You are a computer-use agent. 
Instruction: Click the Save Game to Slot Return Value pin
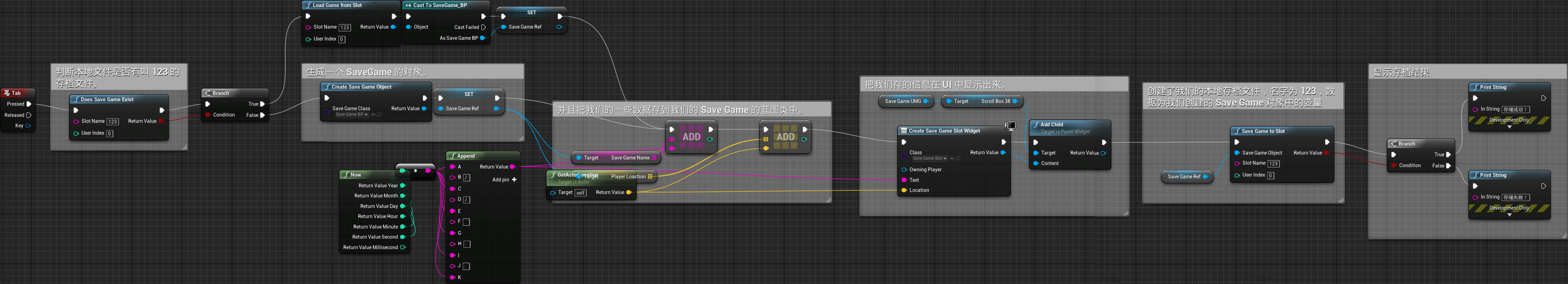1326,153
